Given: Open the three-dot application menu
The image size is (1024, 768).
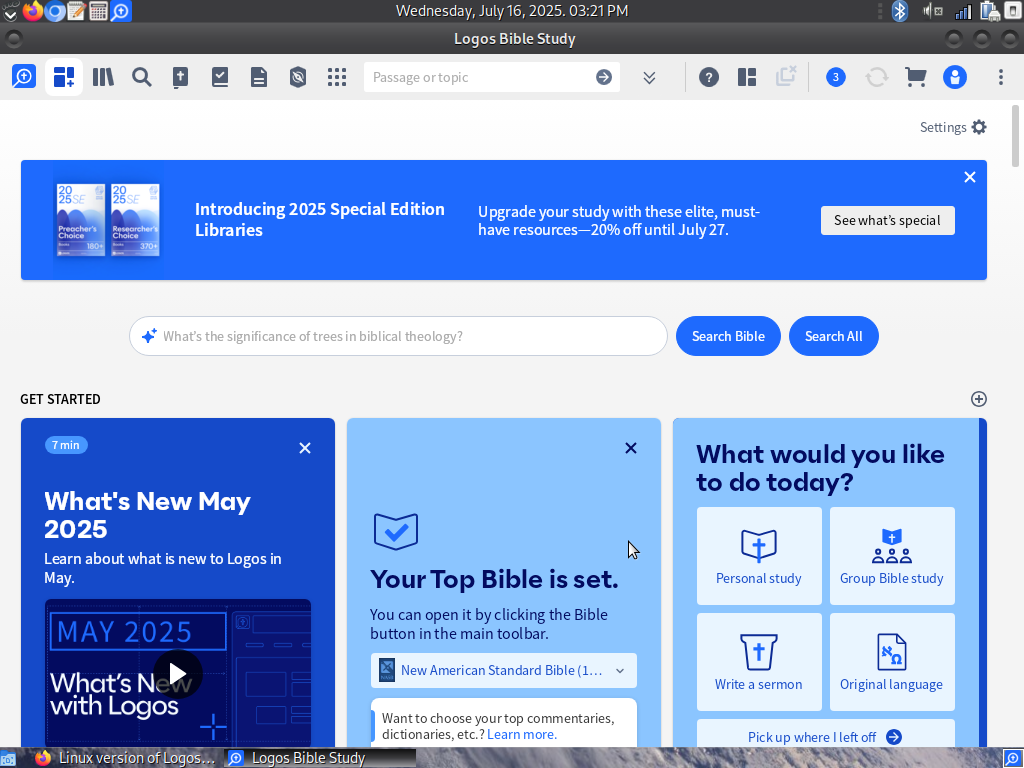Looking at the screenshot, I should click(1000, 77).
